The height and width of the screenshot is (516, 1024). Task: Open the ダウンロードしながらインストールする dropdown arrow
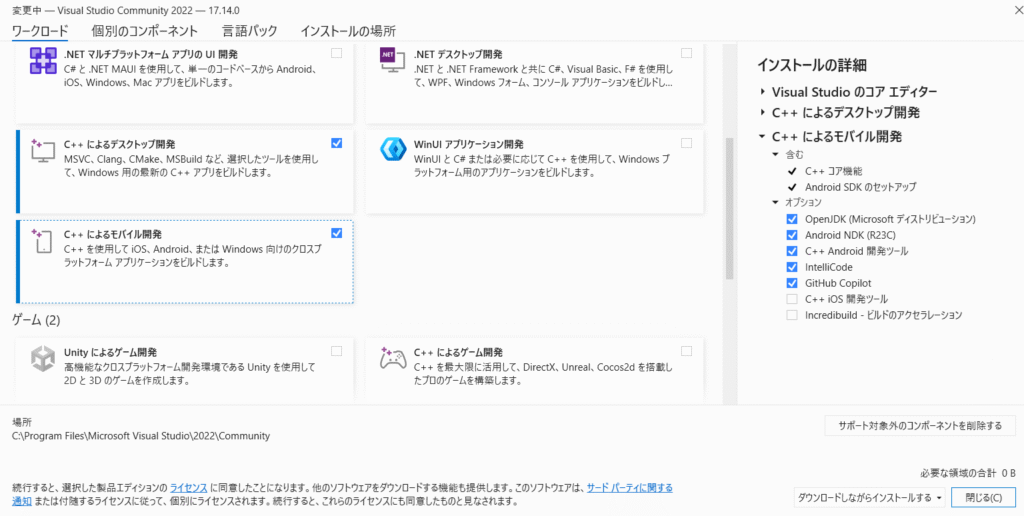pyautogui.click(x=939, y=498)
